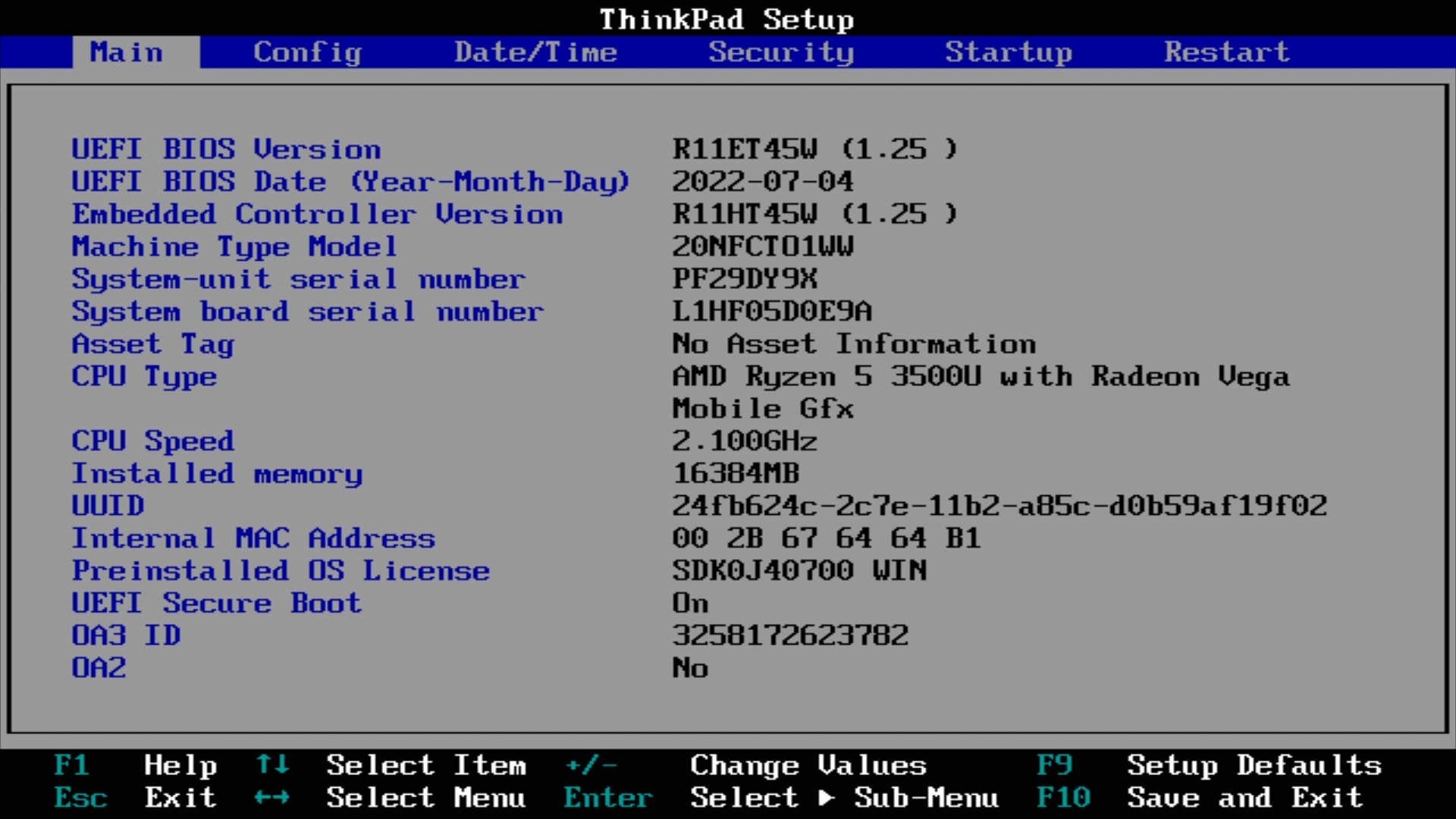Select the CPU Speed label
Screen dimensions: 1456x819
click(153, 441)
